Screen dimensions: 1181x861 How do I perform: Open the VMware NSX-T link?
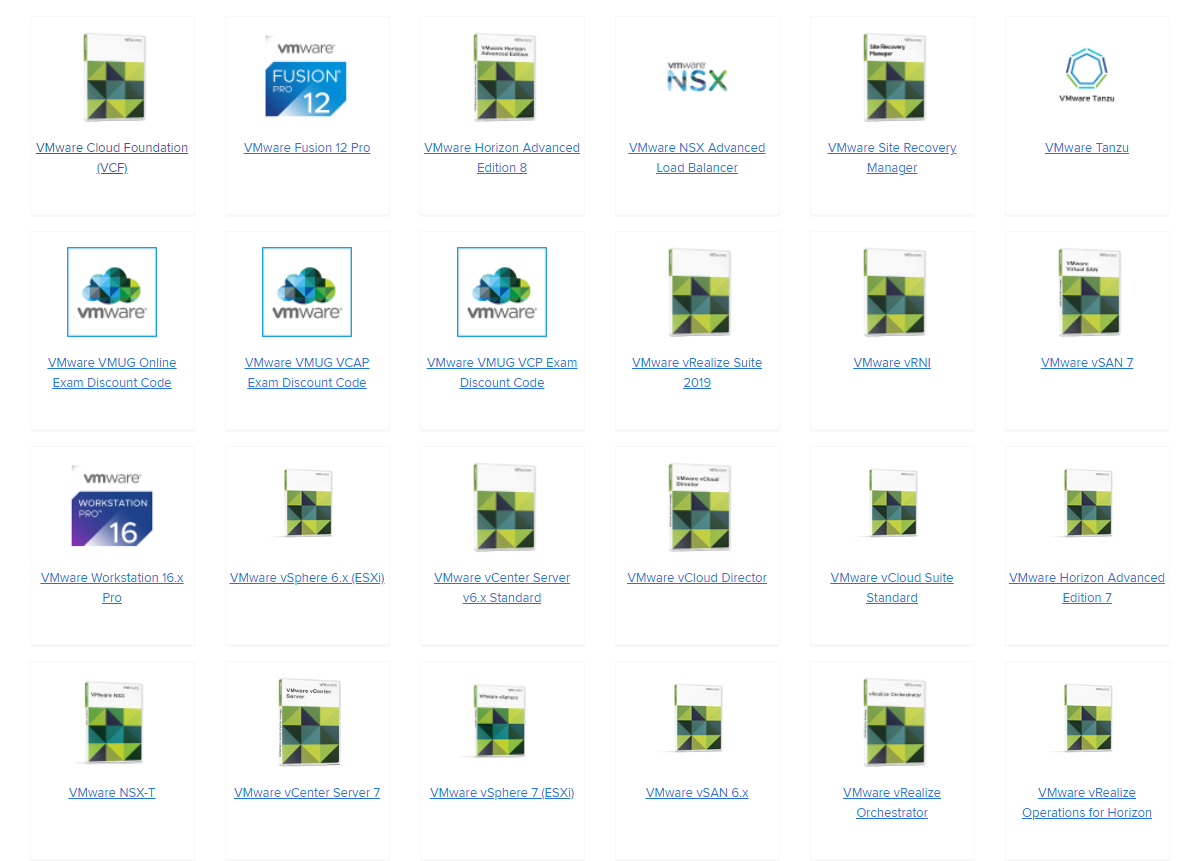pyautogui.click(x=111, y=792)
